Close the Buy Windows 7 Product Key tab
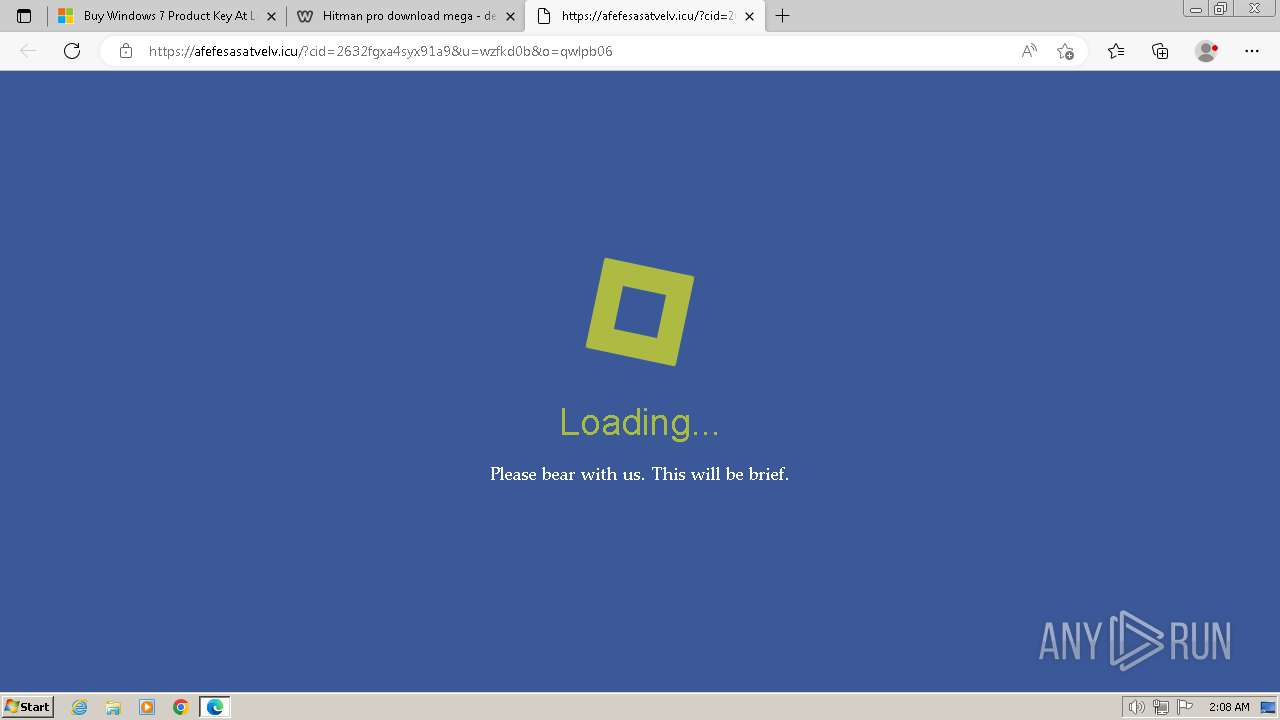This screenshot has width=1280, height=720. click(x=271, y=16)
